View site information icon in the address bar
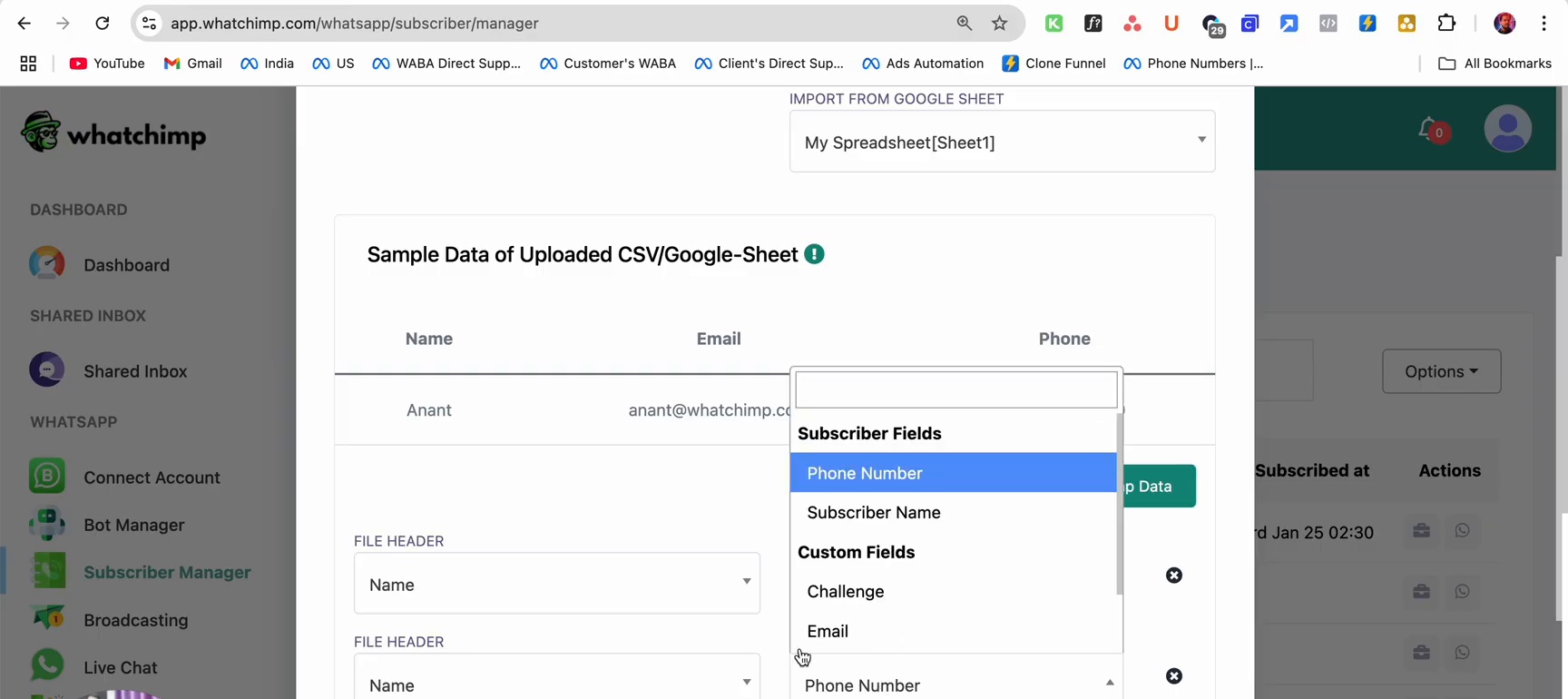The height and width of the screenshot is (699, 1568). coord(150,24)
